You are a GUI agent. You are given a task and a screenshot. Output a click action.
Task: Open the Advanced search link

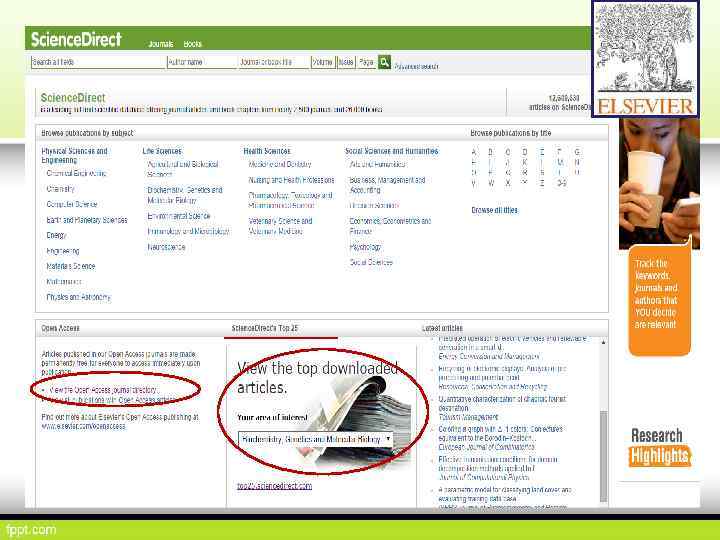(416, 67)
